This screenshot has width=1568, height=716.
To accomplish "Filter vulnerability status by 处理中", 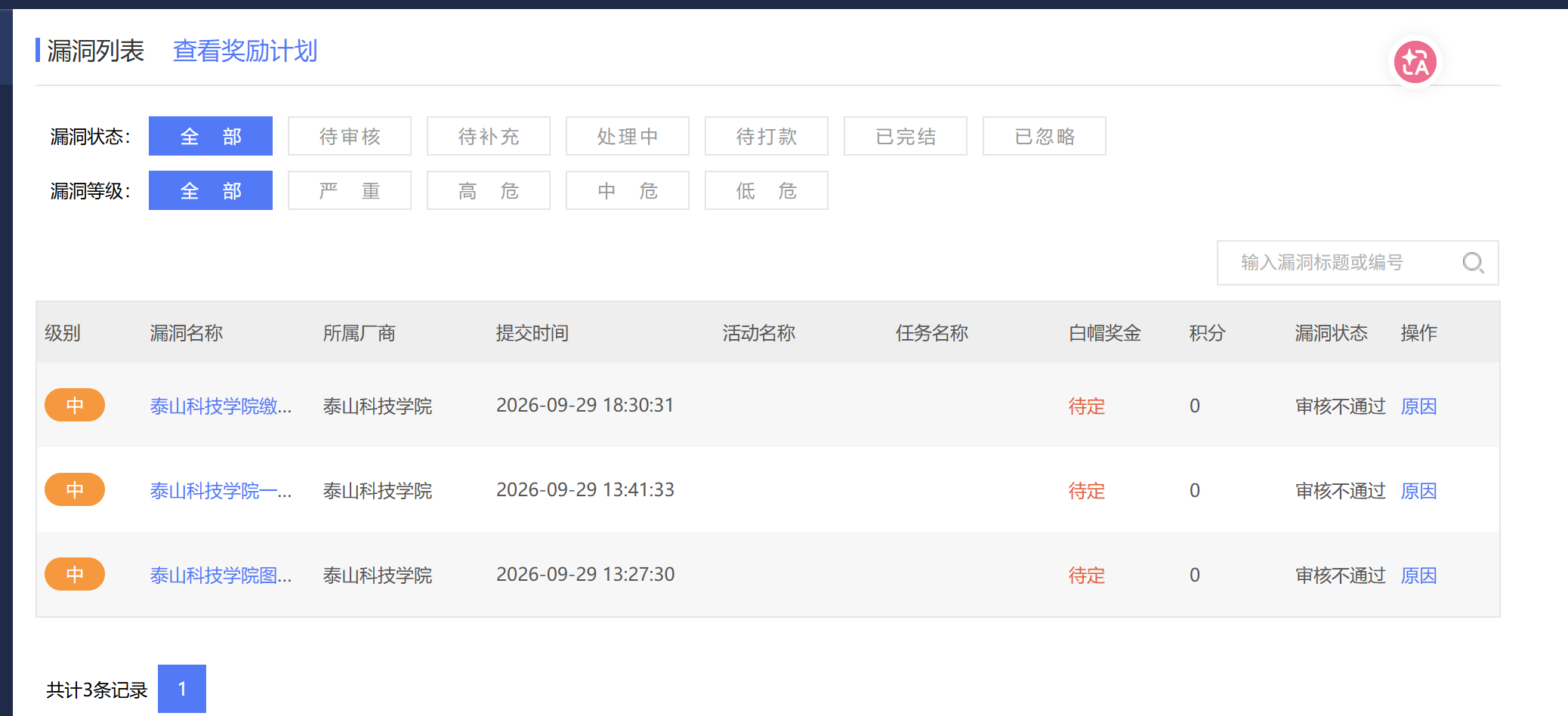I will coord(628,136).
